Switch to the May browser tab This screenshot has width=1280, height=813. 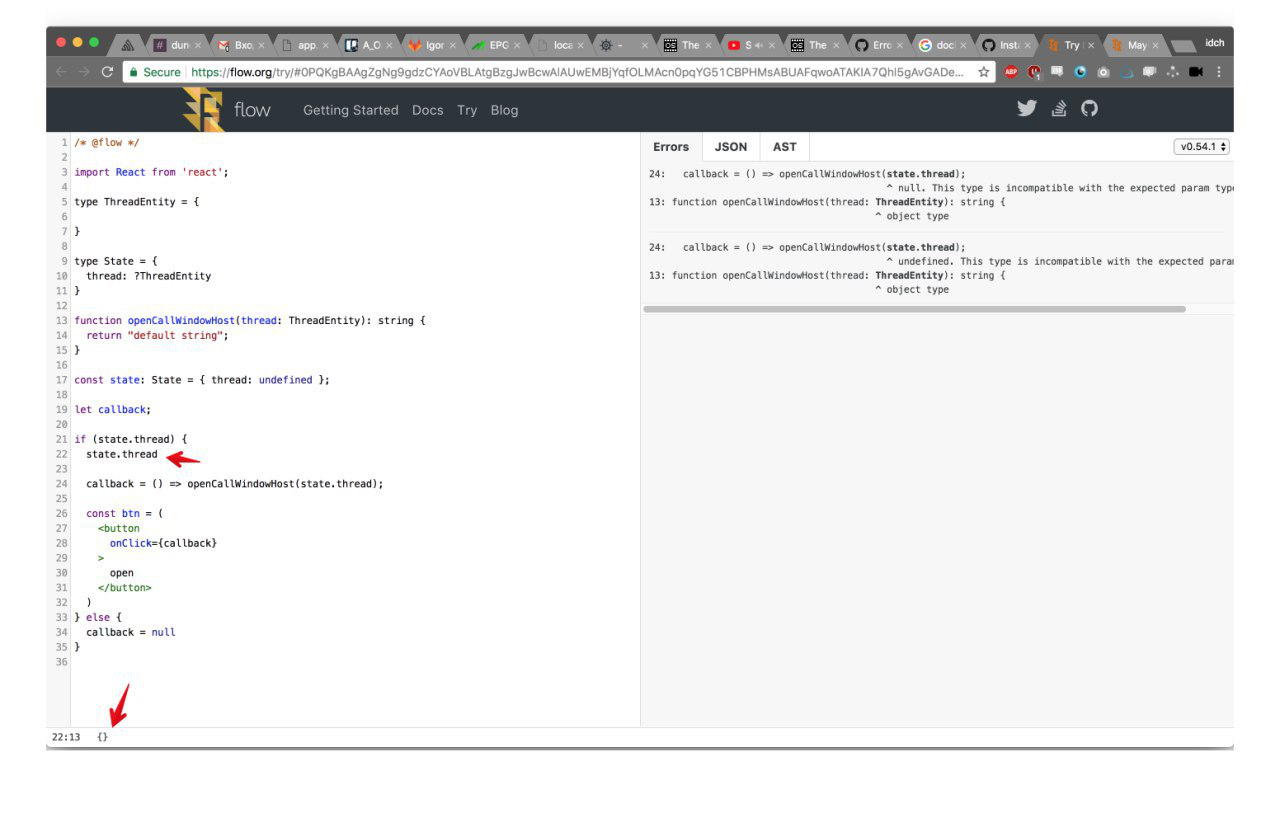(1138, 44)
